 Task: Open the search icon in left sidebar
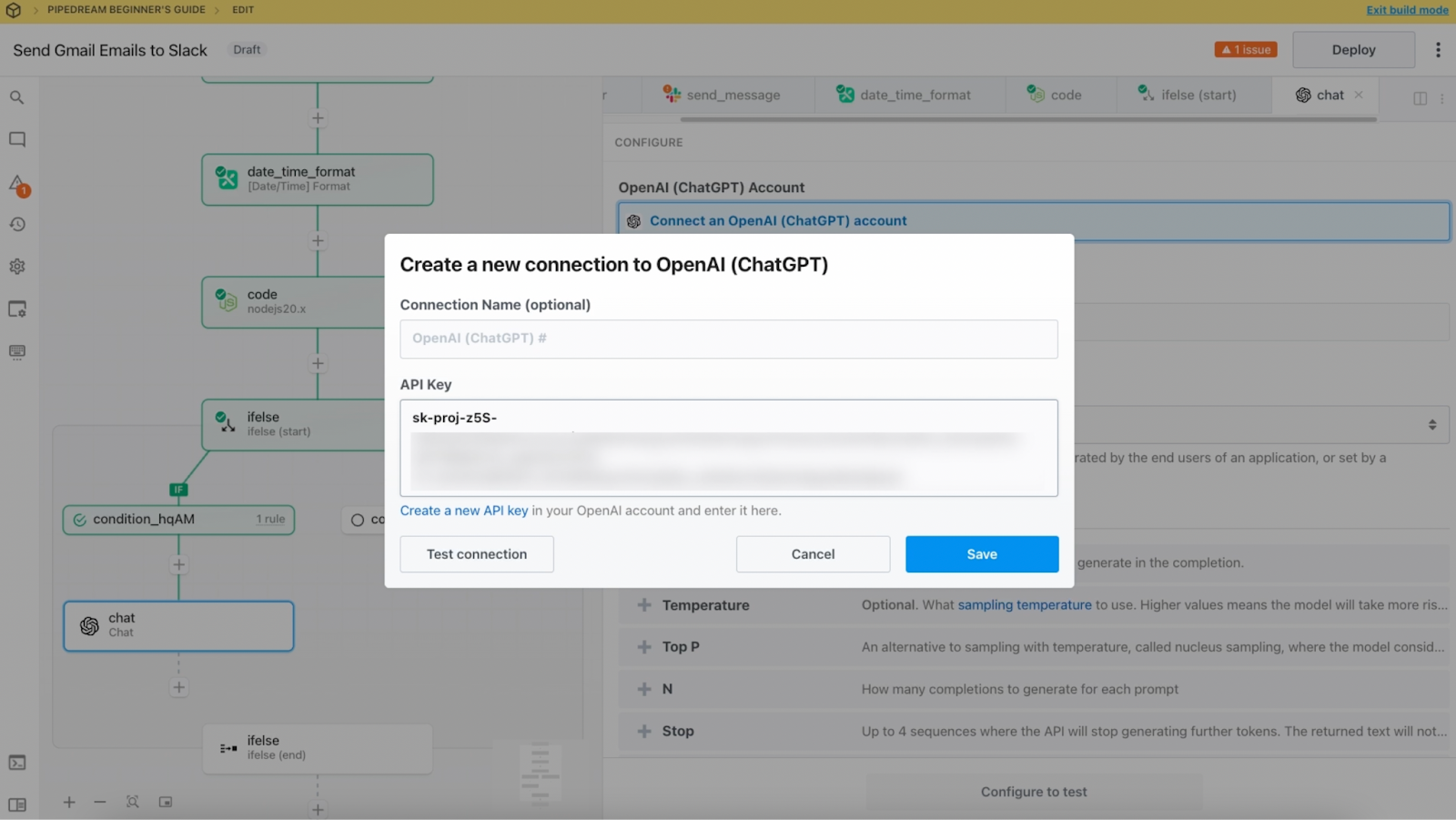coord(17,97)
